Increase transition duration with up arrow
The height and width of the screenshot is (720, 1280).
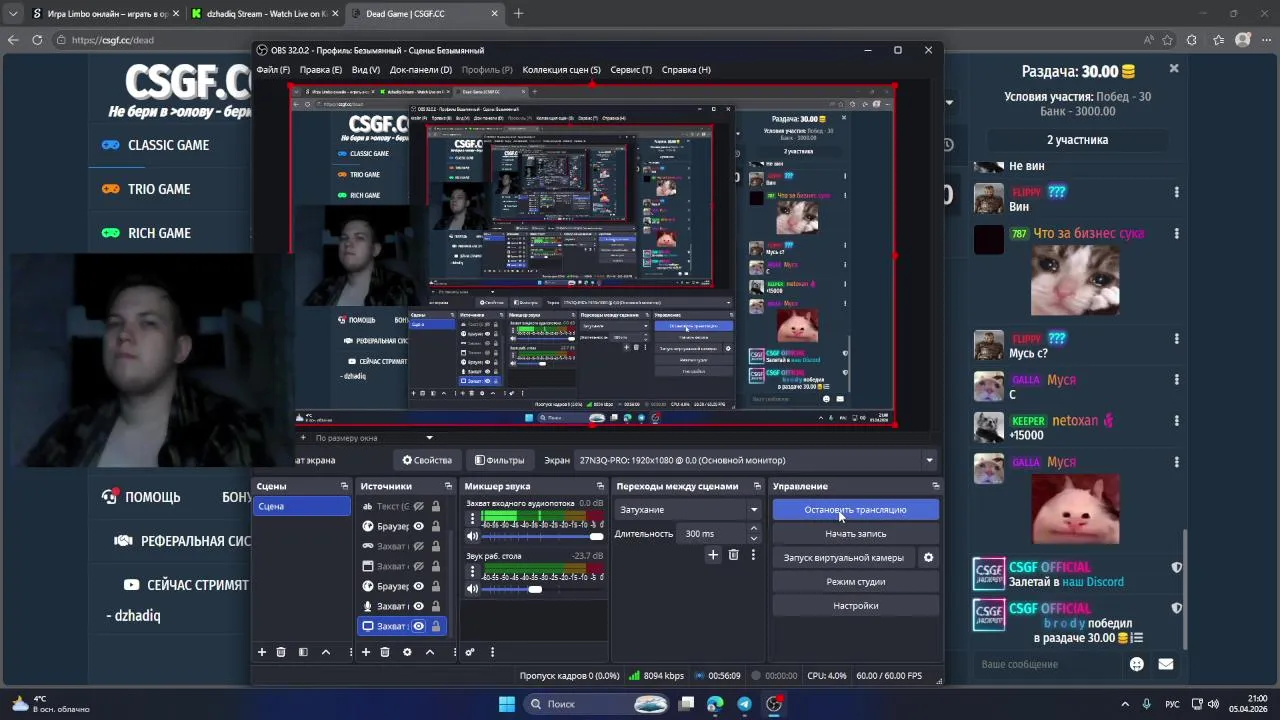[x=753, y=530]
